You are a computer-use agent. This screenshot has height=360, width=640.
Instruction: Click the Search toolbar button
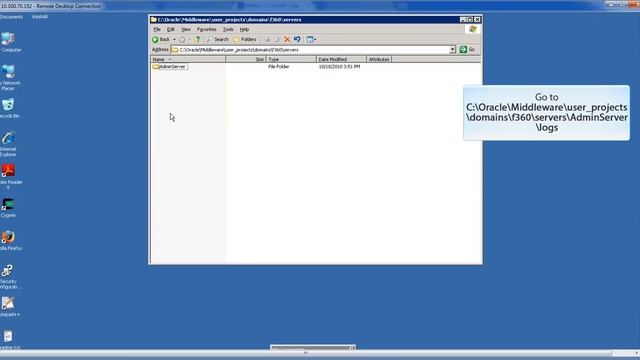[x=217, y=40]
